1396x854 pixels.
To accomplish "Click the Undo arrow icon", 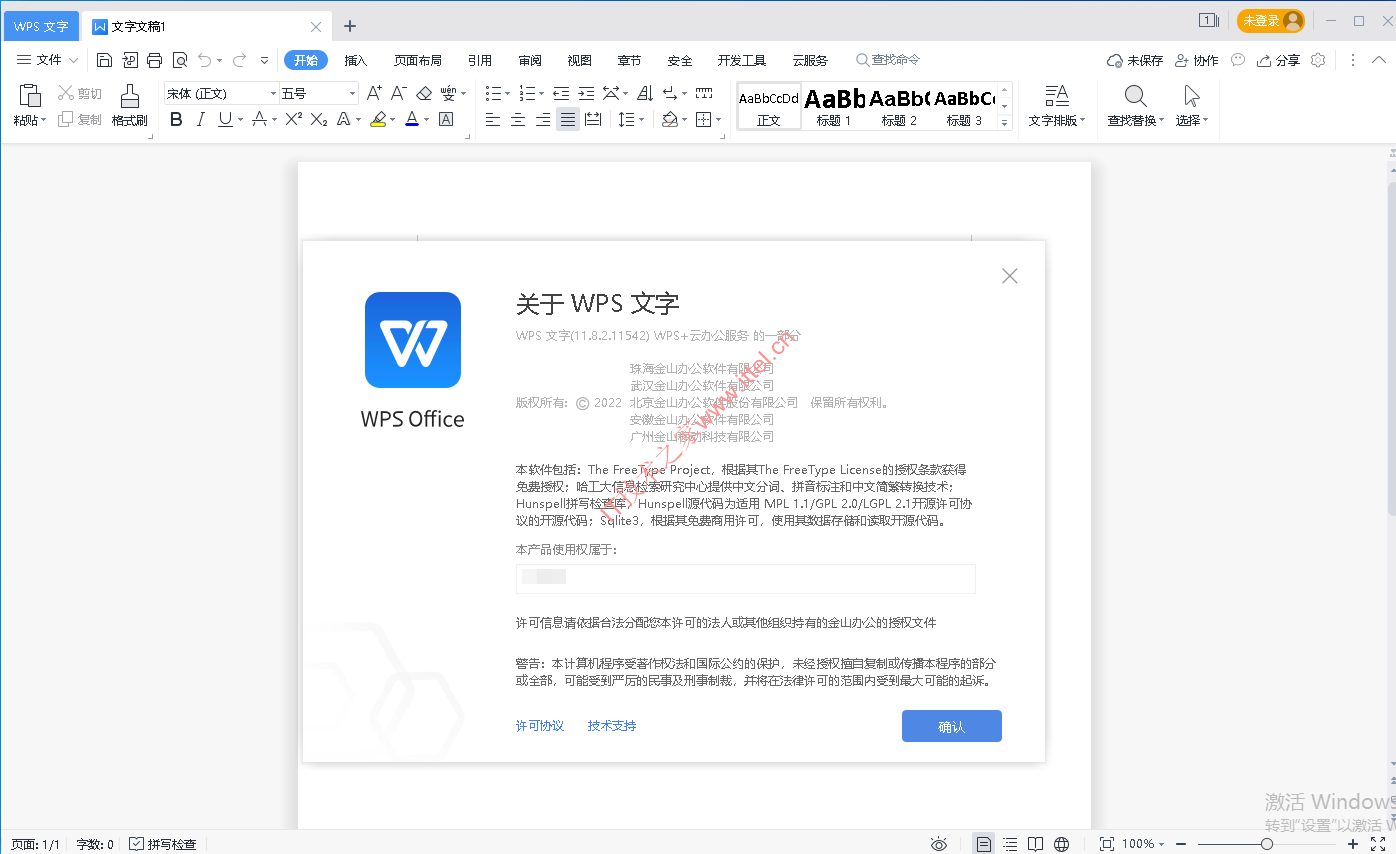I will pyautogui.click(x=204, y=60).
